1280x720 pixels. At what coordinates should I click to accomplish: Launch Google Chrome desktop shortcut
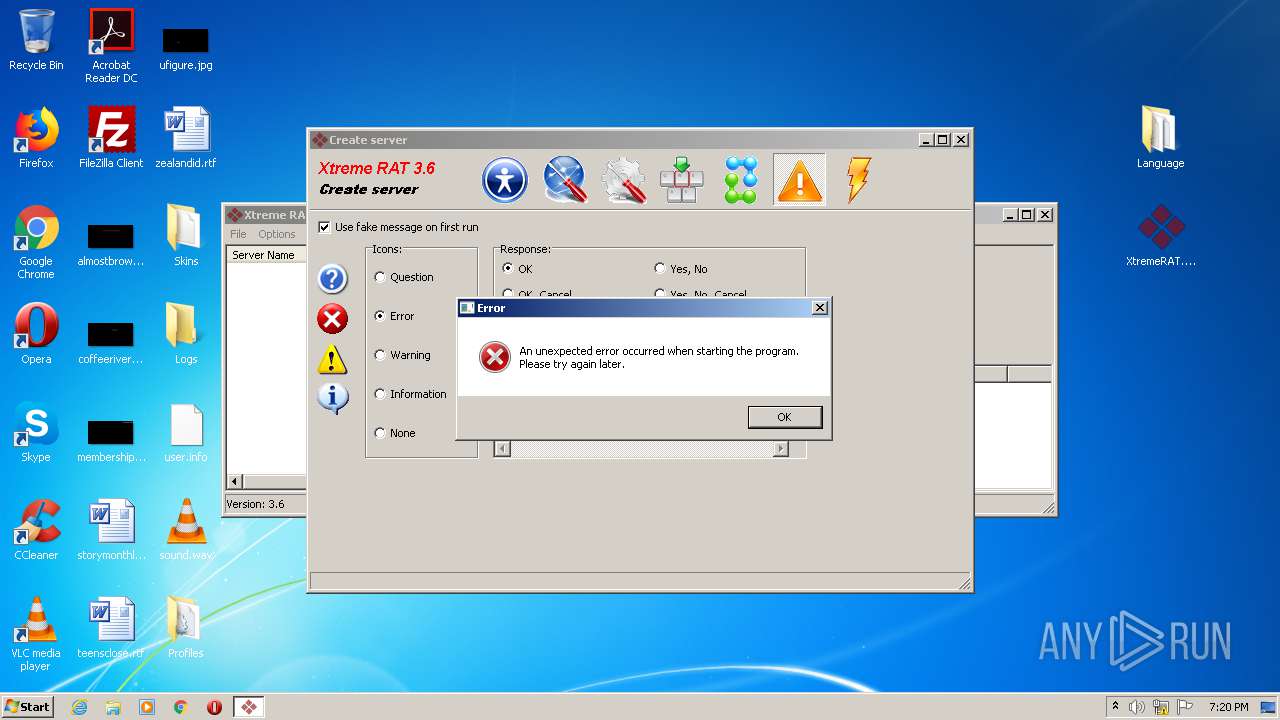36,242
